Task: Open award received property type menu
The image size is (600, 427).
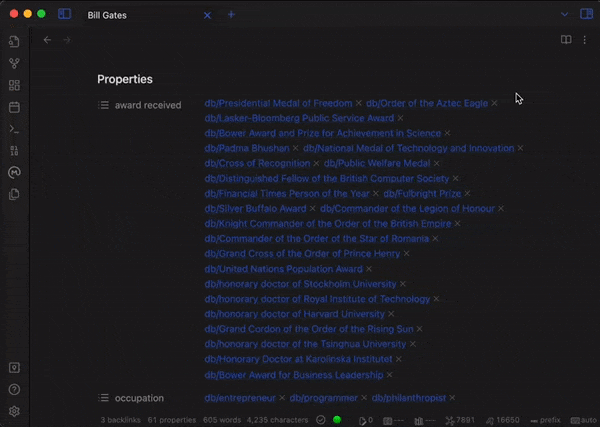Action: [x=103, y=105]
